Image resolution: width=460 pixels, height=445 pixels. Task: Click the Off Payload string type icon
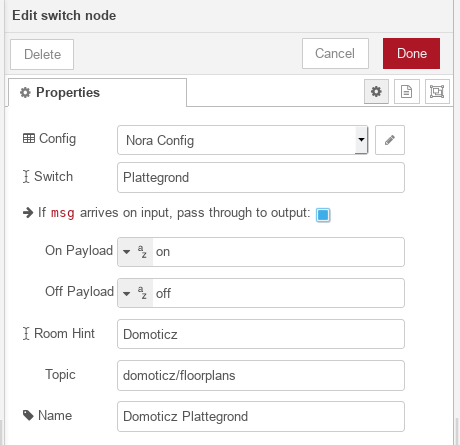(142, 293)
